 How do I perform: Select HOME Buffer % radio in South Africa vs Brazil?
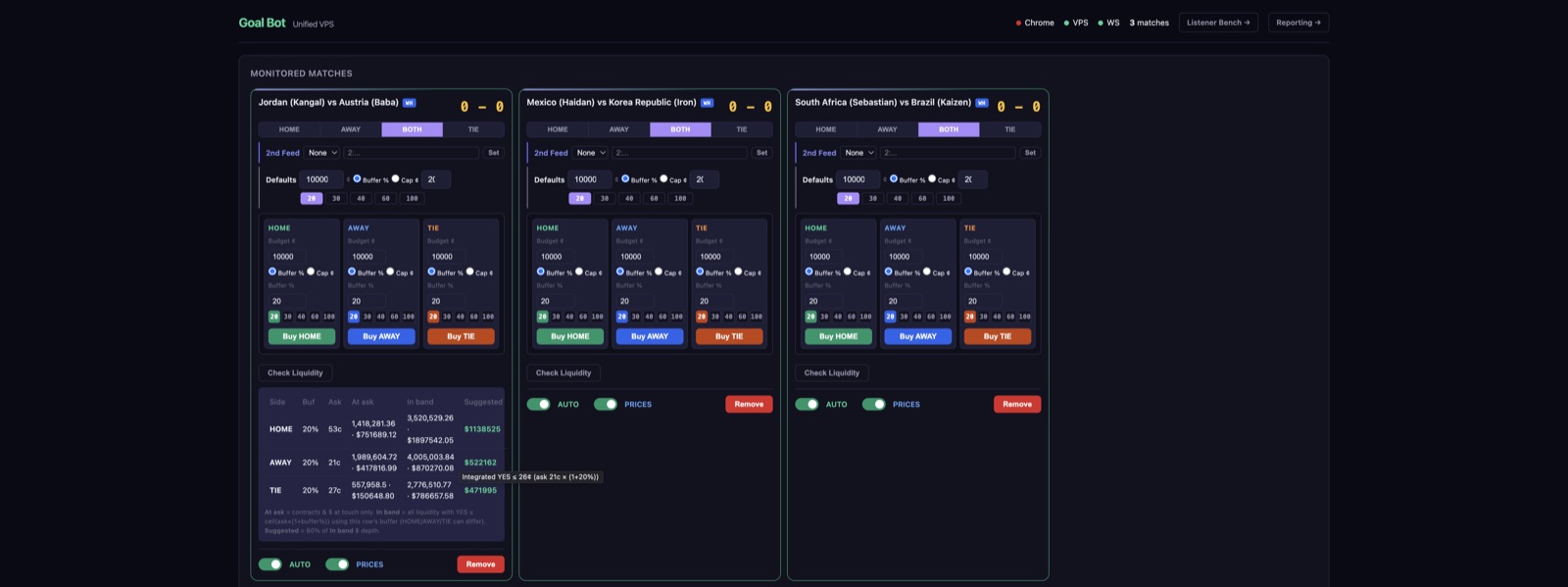(808, 271)
